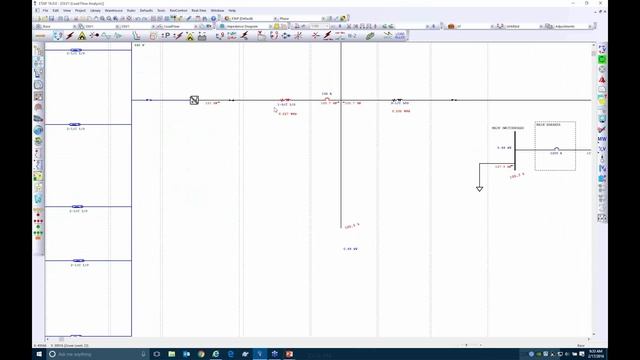Open the Help menu
This screenshot has height=360, width=640.
(x=232, y=11)
